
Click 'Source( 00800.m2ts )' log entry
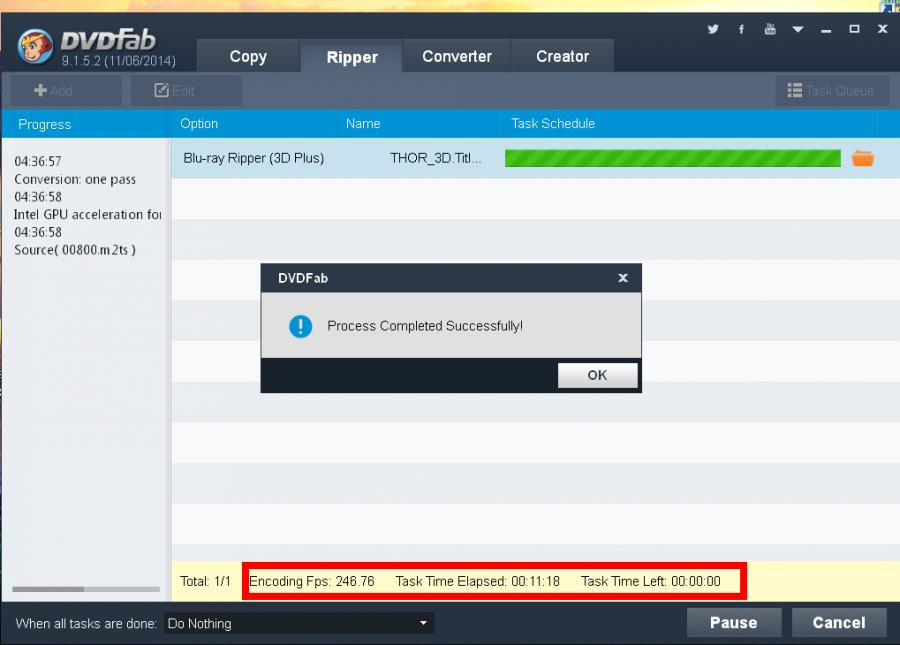point(75,250)
